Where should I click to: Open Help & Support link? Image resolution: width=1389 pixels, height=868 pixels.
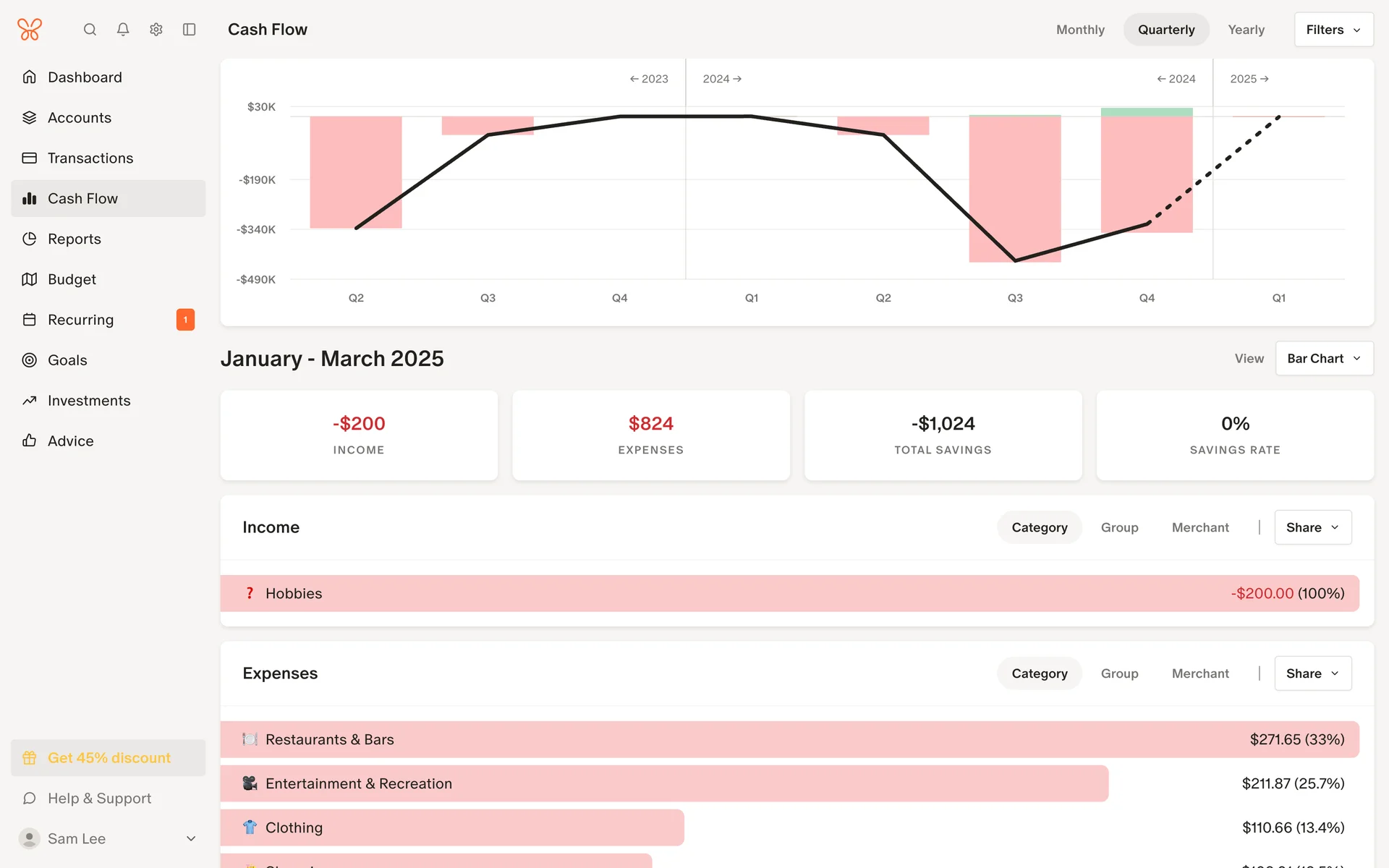click(99, 799)
